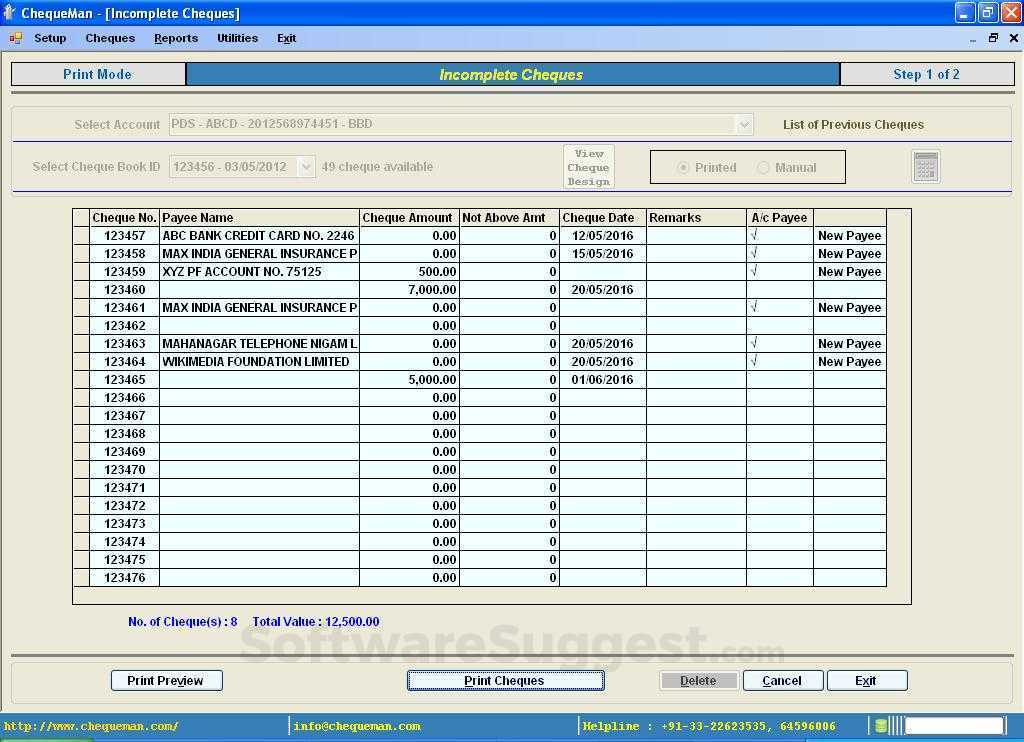1024x742 pixels.
Task: Open the Cheques menu
Action: [x=109, y=38]
